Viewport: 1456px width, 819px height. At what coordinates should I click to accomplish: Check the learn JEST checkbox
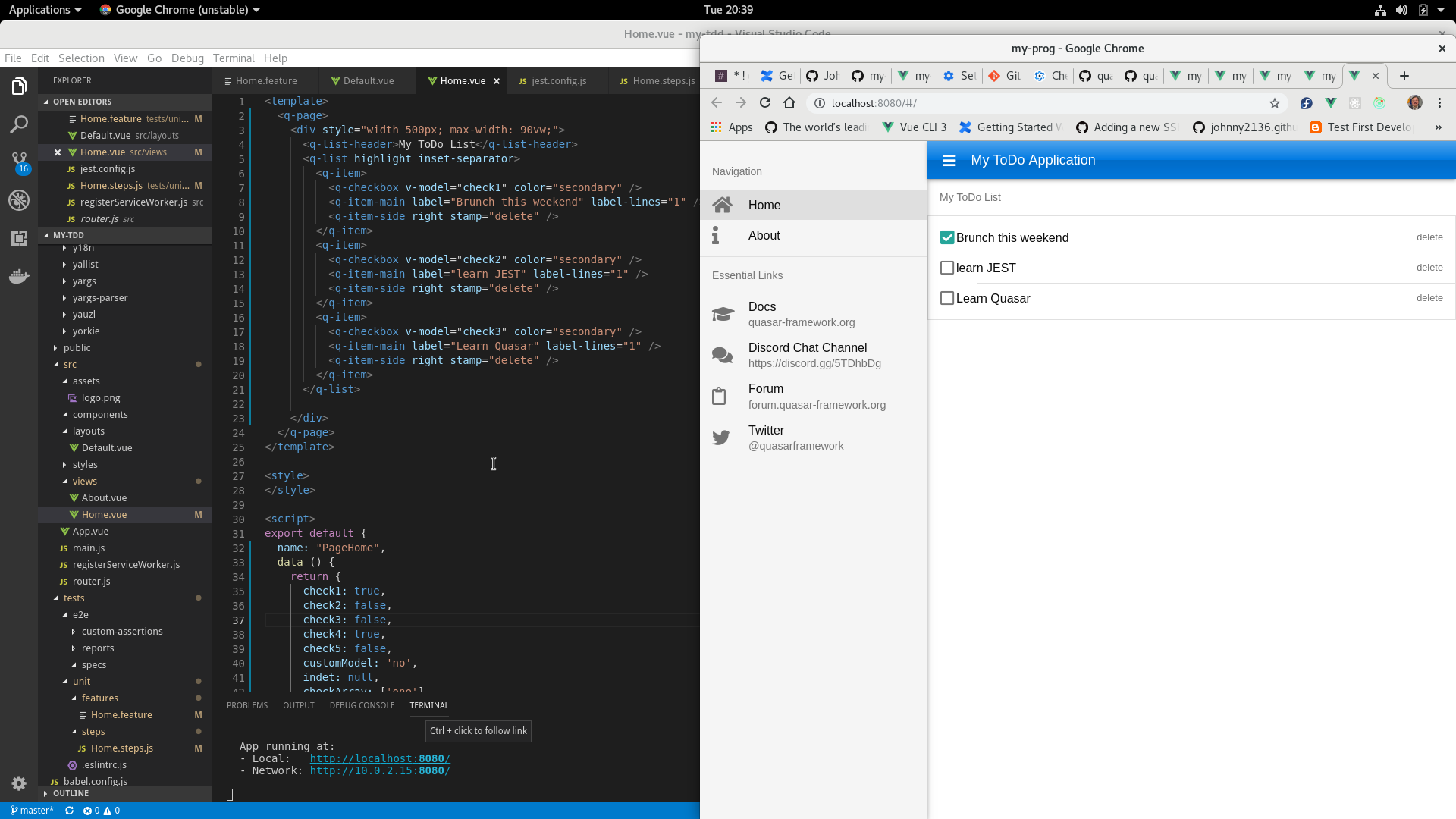coord(947,268)
